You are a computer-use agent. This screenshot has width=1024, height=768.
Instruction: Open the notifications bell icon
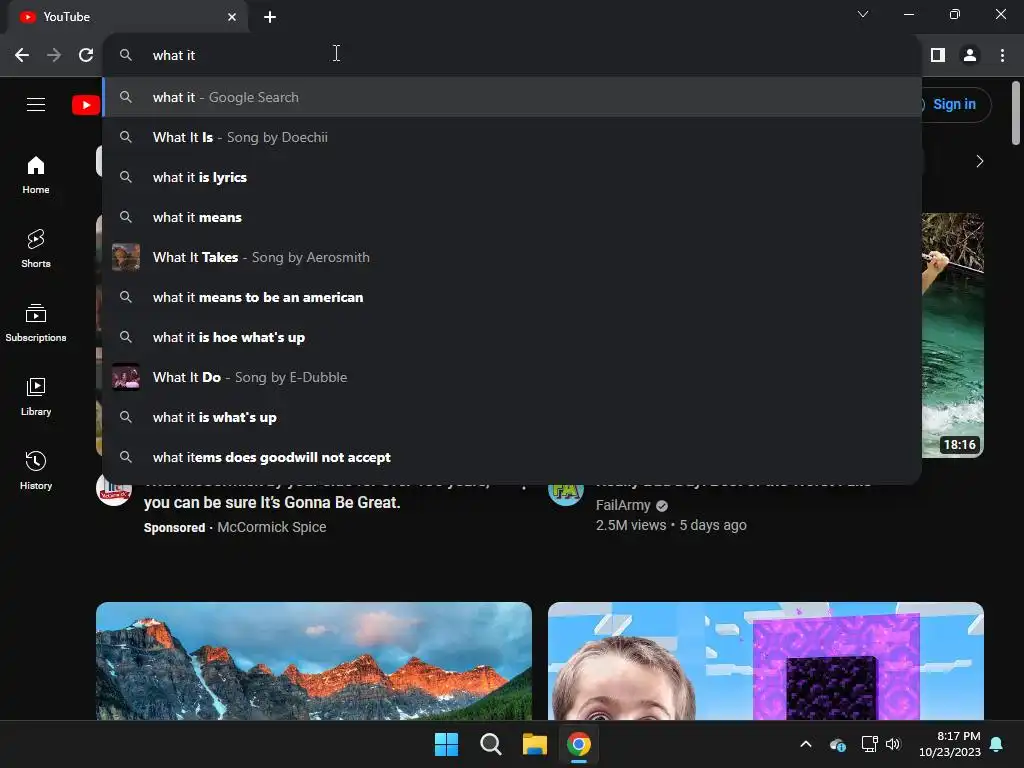997,744
